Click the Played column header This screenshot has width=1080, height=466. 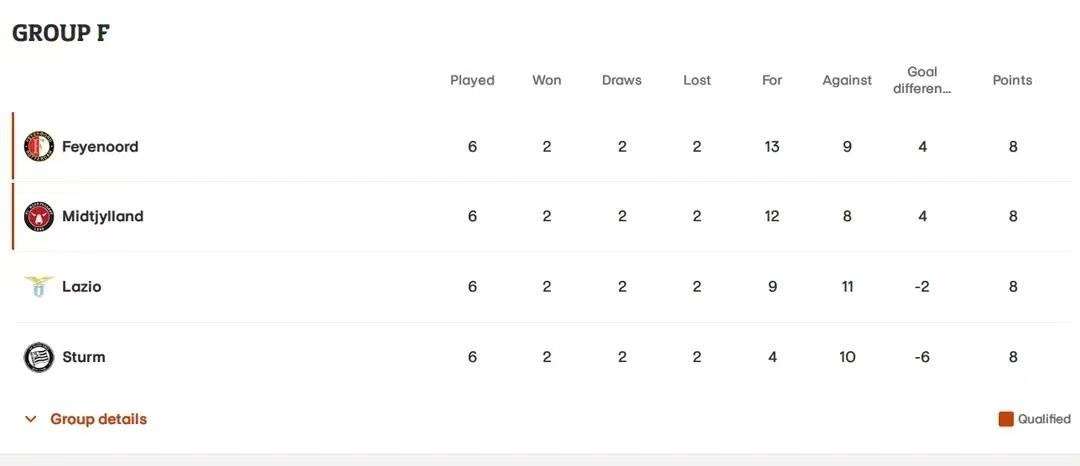click(472, 80)
